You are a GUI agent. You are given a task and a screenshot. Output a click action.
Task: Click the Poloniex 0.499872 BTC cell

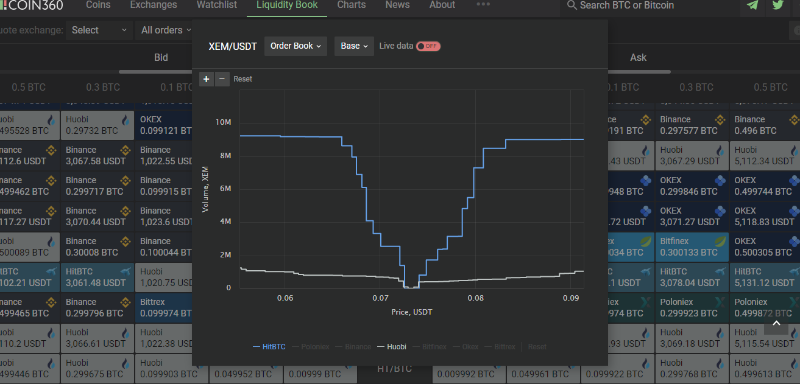click(765, 308)
